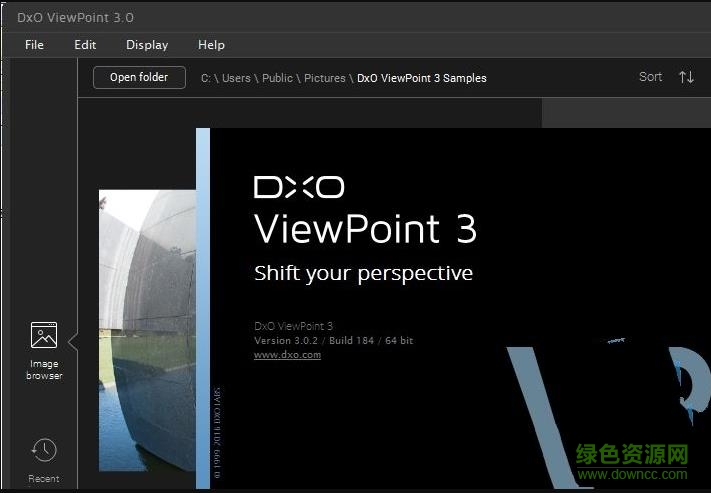Click the C: drive breadcrumb
The width and height of the screenshot is (711, 493).
(206, 78)
